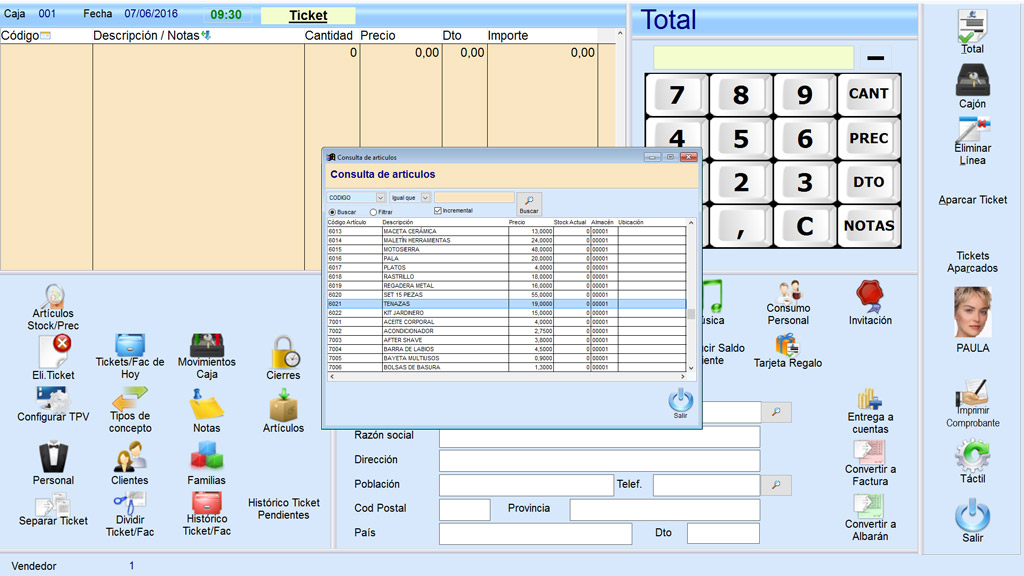Click the Invitación icon
1024x576 pixels.
869,297
